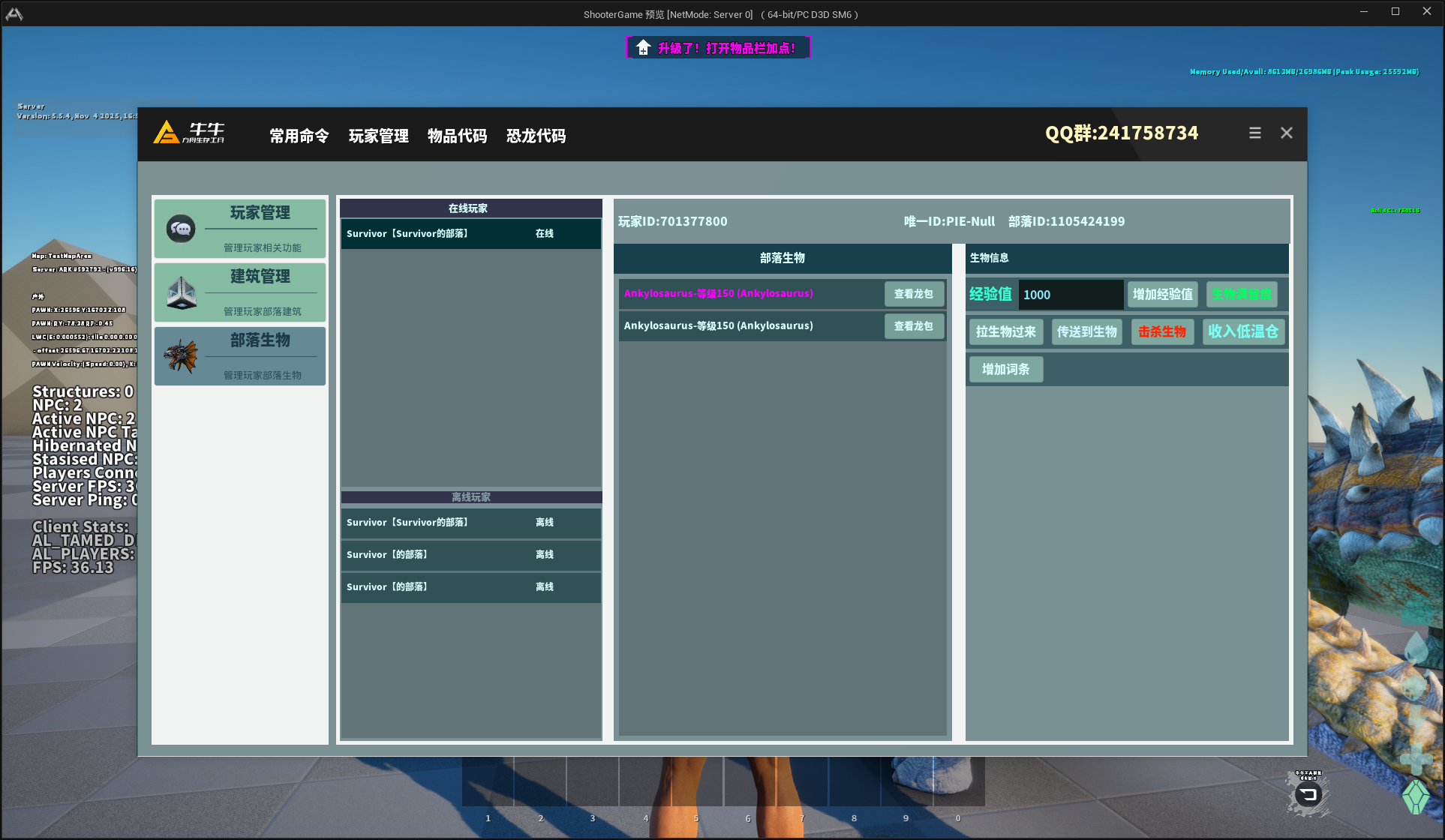
Task: Select the 玩家管理 chat bubble icon
Action: (181, 229)
